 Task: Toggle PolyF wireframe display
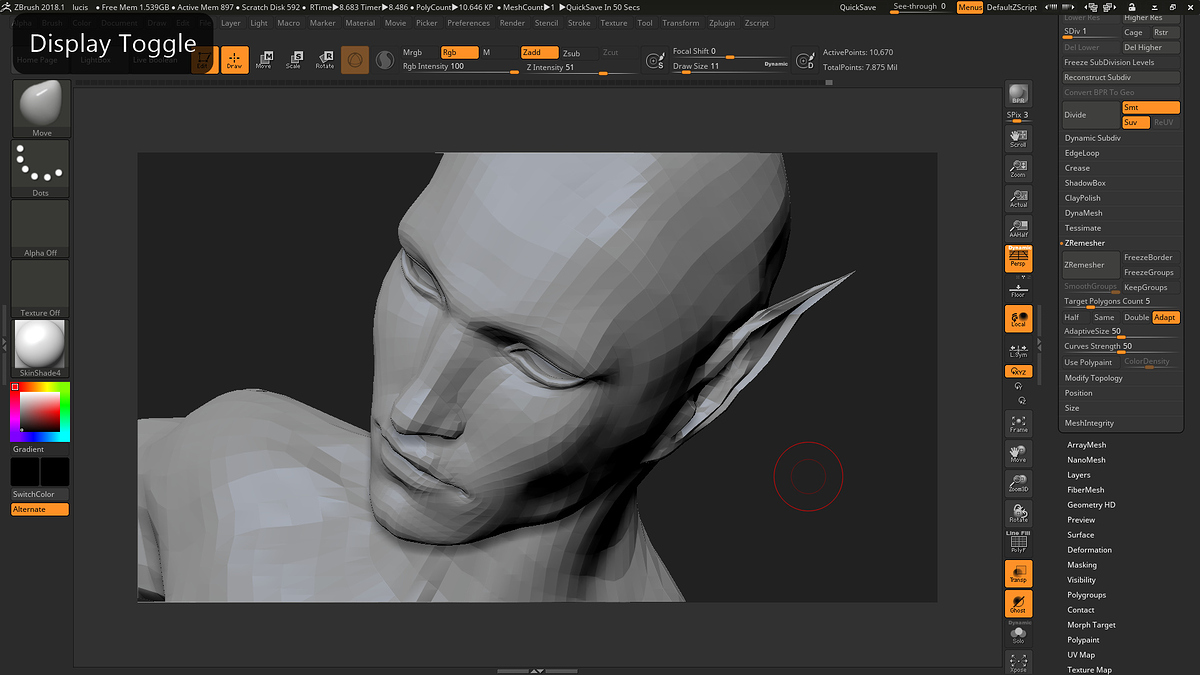[x=1018, y=543]
